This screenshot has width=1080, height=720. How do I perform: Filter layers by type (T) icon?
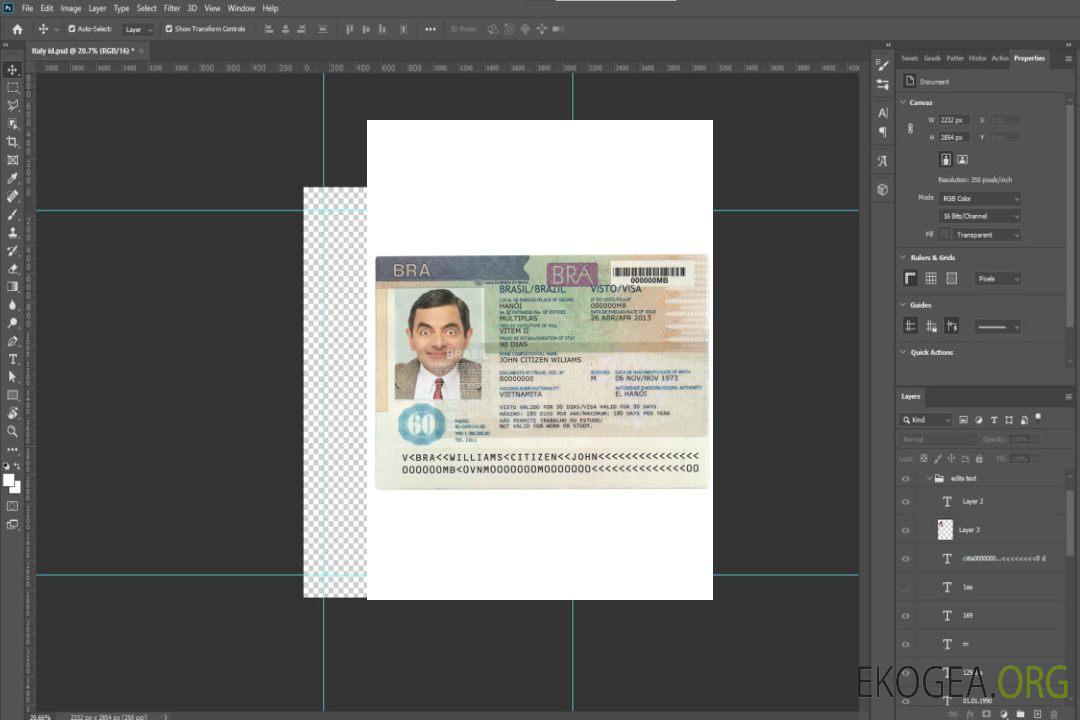(x=993, y=420)
